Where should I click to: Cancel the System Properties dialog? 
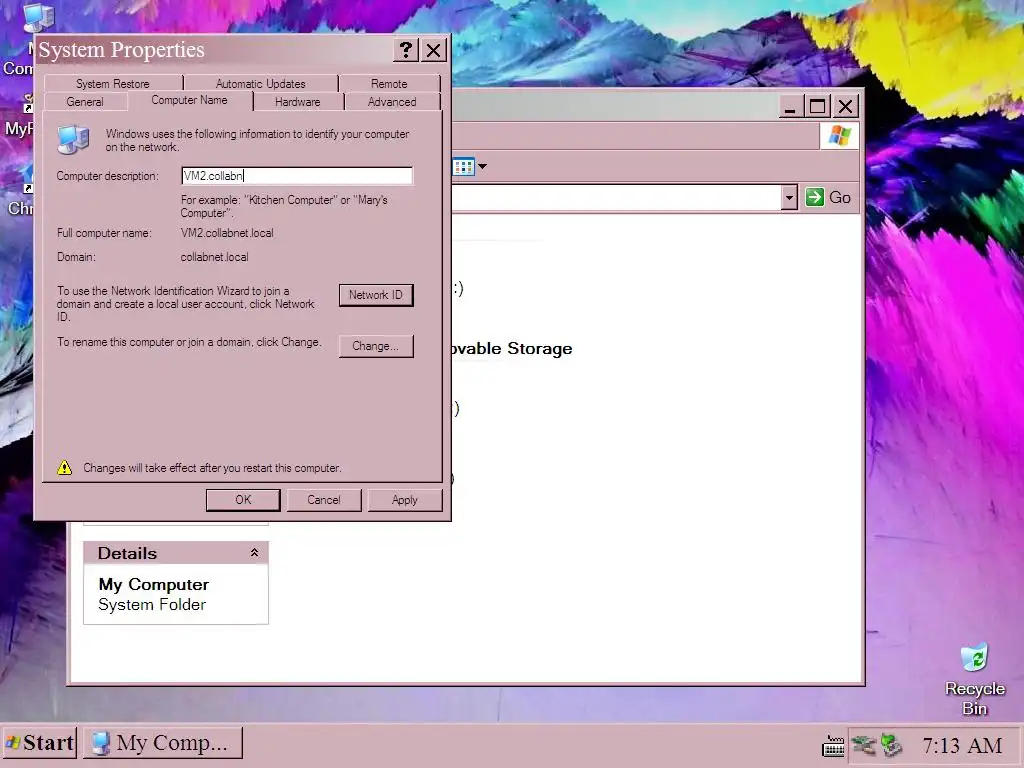(324, 500)
